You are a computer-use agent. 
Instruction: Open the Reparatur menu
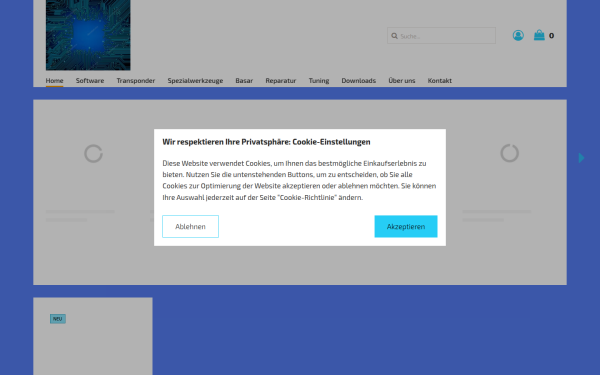pyautogui.click(x=281, y=80)
